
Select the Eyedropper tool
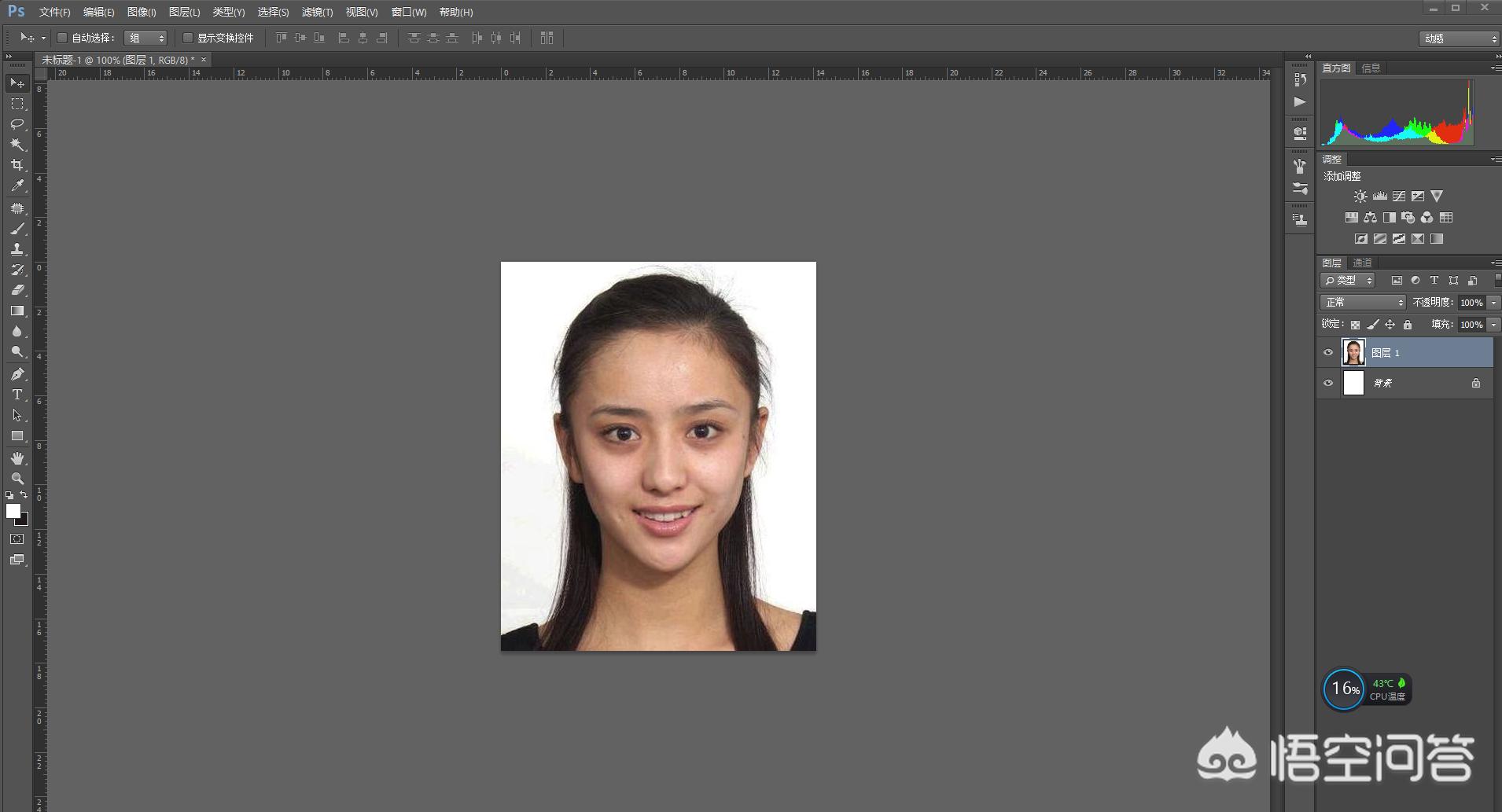(17, 186)
